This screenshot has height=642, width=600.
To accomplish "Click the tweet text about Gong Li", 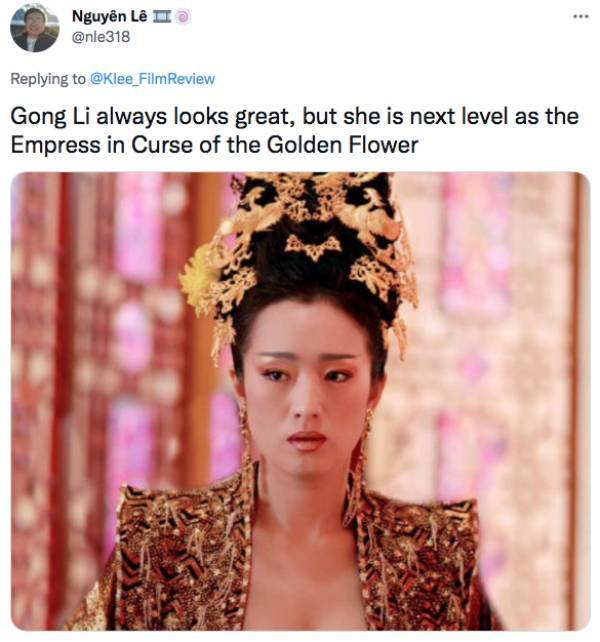I will pos(294,130).
